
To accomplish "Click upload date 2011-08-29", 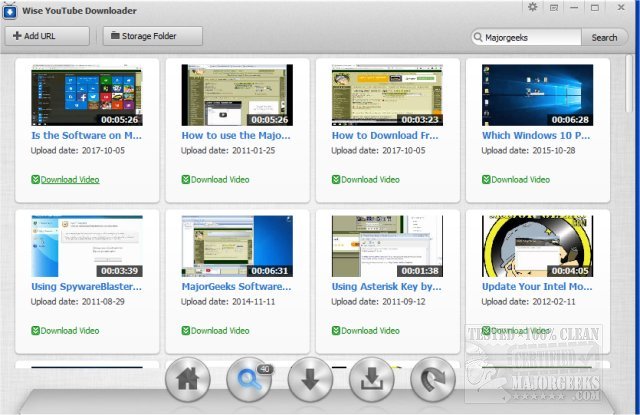I will coord(103,302).
